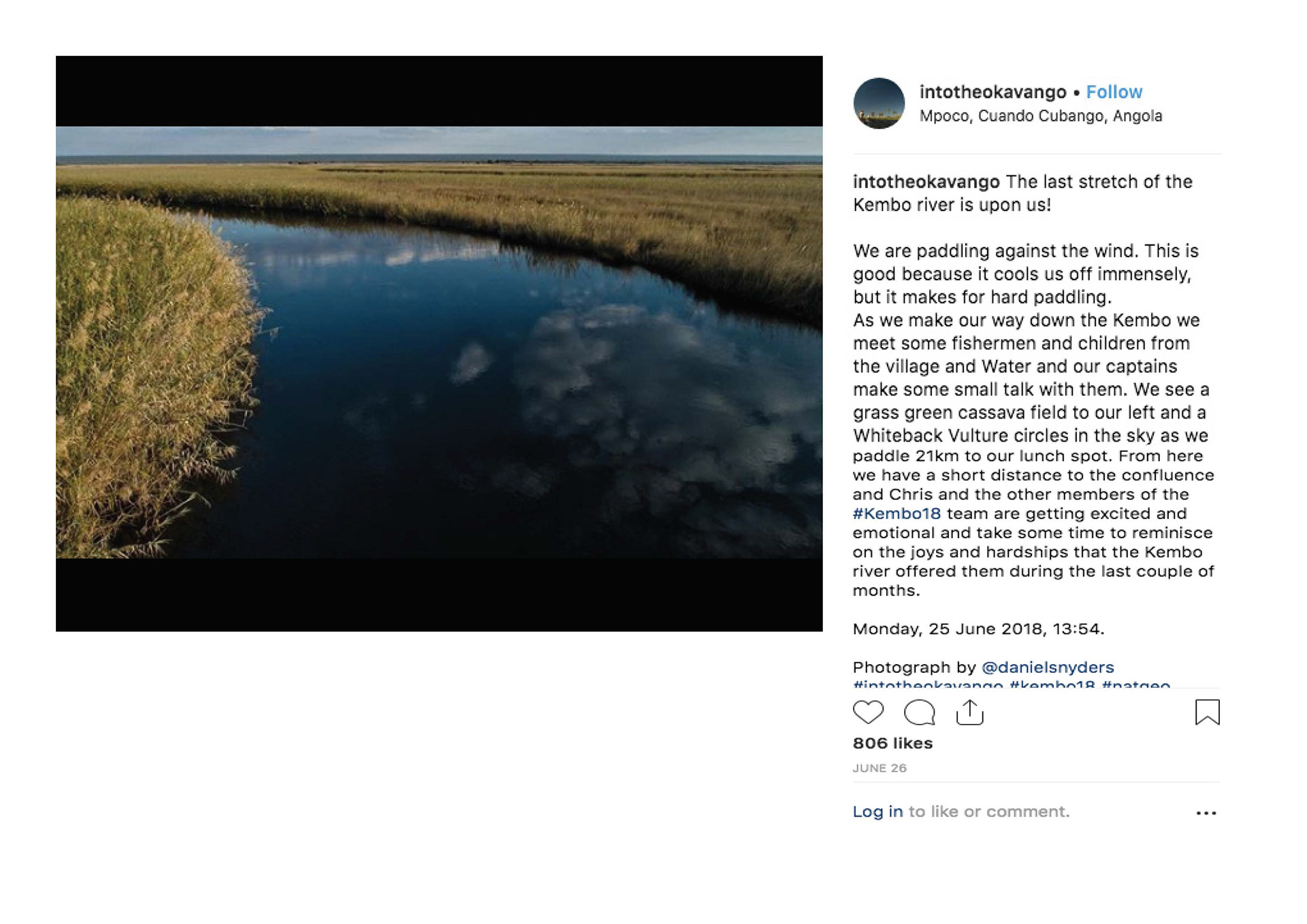The height and width of the screenshot is (924, 1307).
Task: Open the #natgeo hashtag link
Action: point(1135,684)
